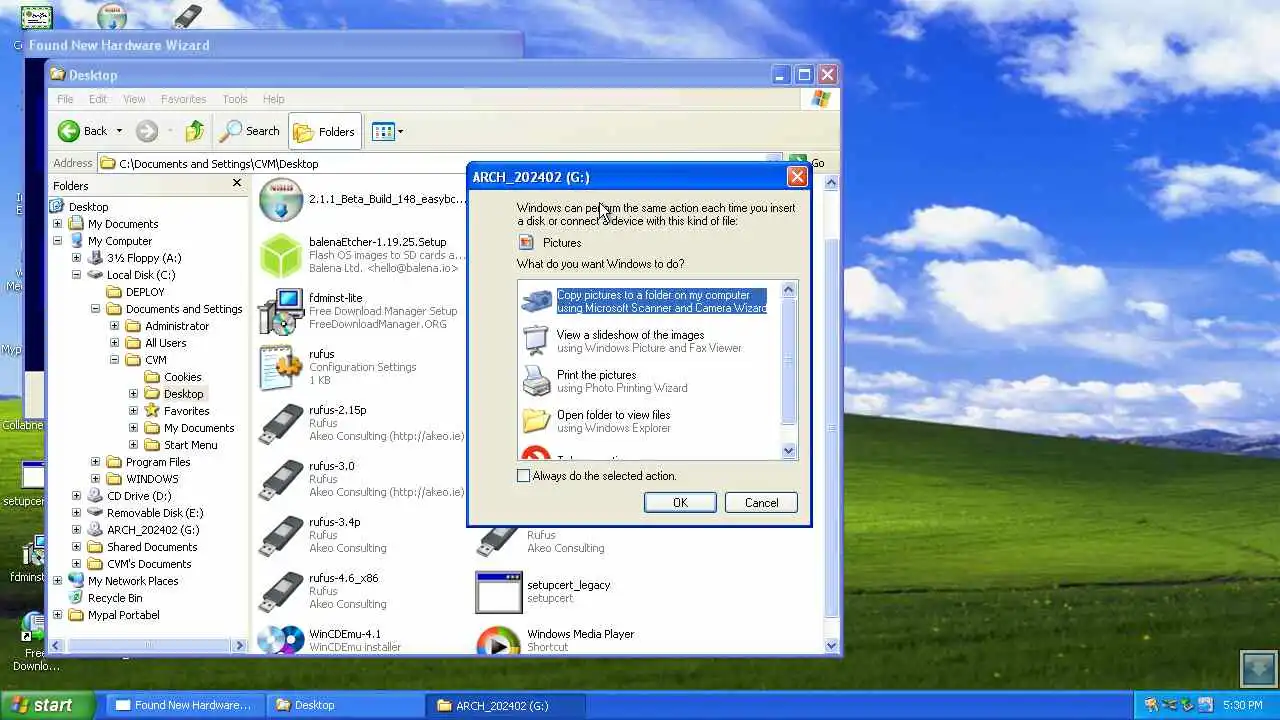The width and height of the screenshot is (1280, 720).
Task: Open the File menu
Action: 65,99
